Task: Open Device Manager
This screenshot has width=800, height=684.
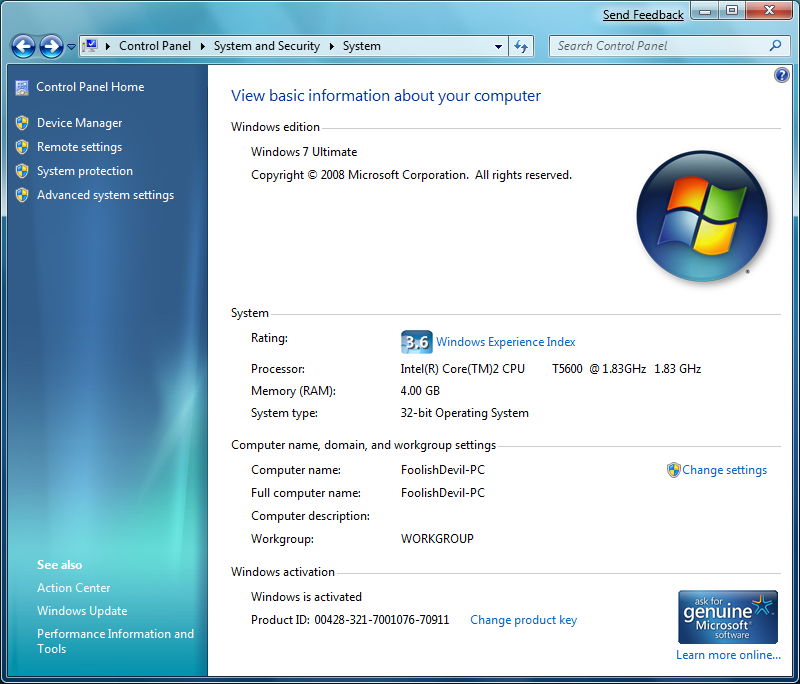Action: point(80,123)
